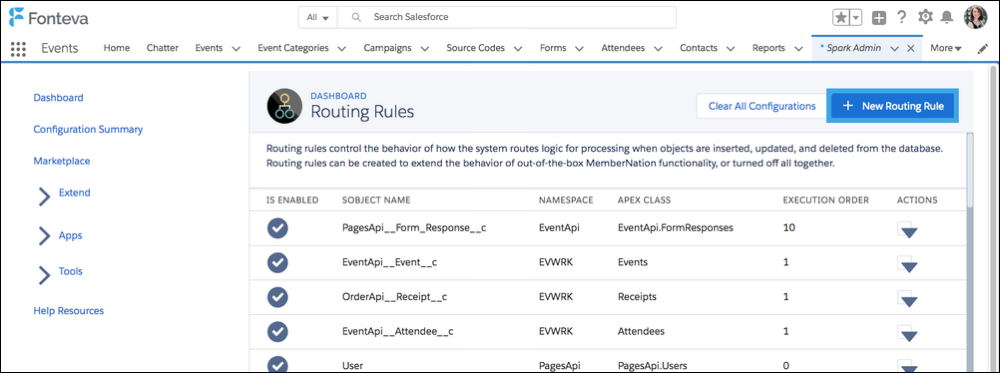1000x373 pixels.
Task: Open the Campaigns tab chevron
Action: tap(425, 48)
